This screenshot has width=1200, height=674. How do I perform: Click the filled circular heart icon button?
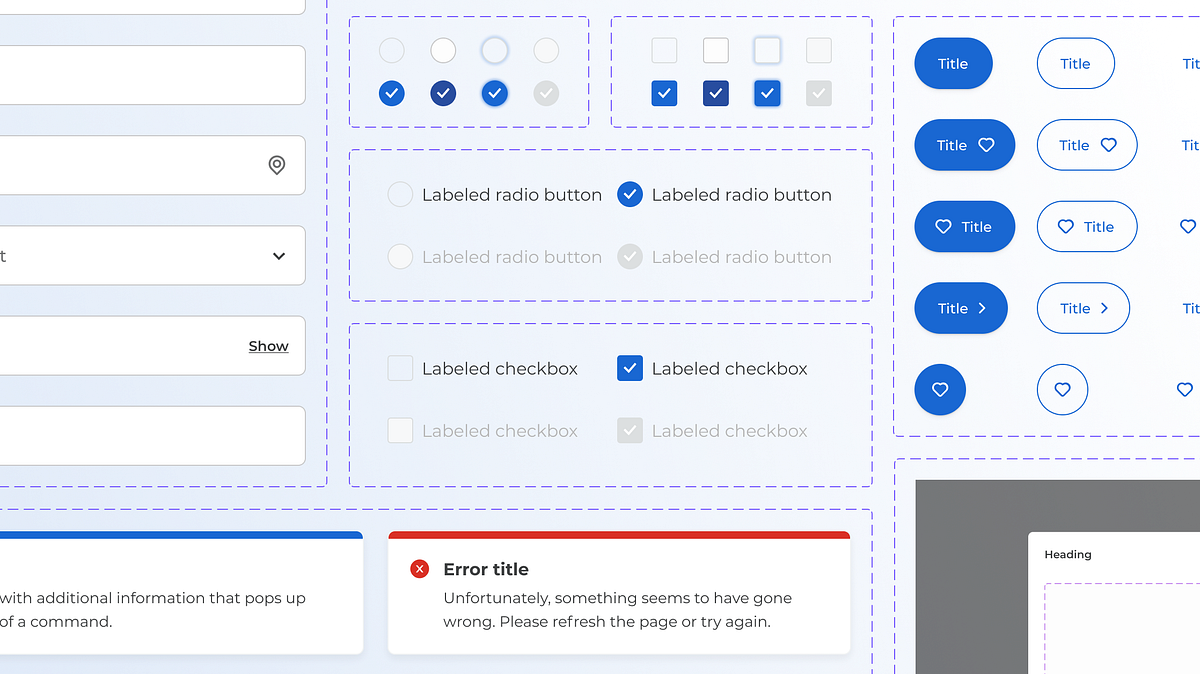tap(940, 389)
